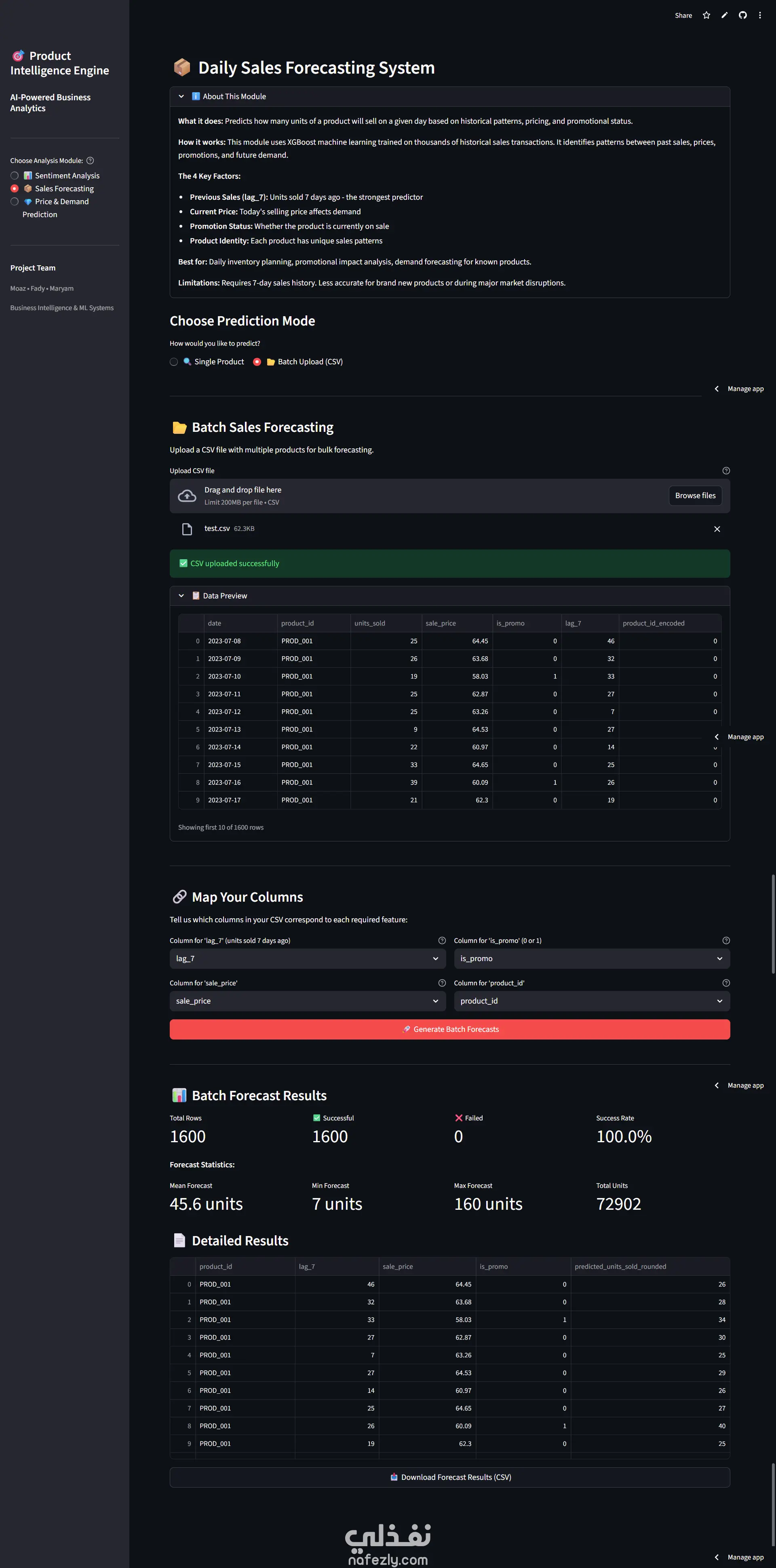Choose Single Product prediction mode

click(x=174, y=361)
